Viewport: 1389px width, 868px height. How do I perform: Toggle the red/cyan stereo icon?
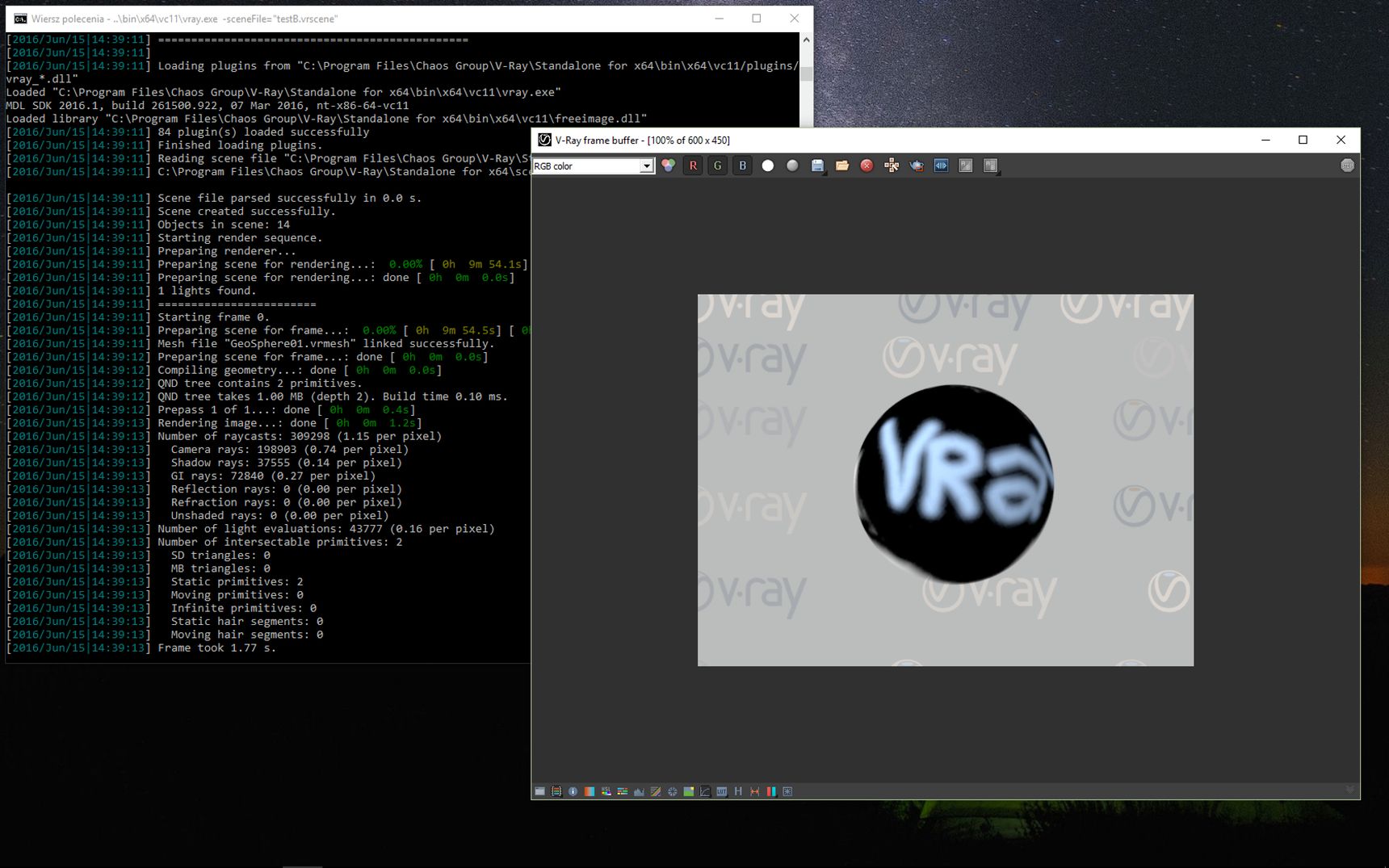tap(771, 791)
